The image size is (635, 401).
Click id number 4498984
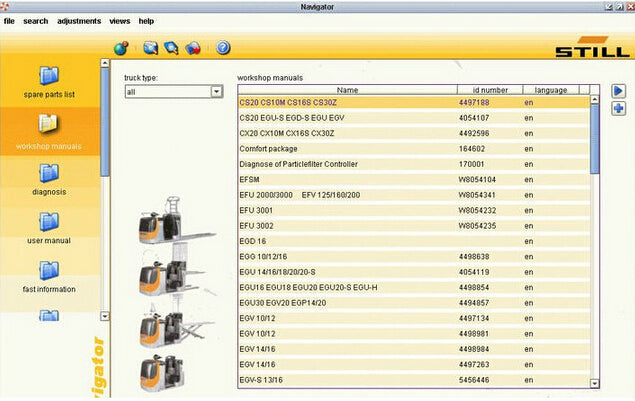pyautogui.click(x=474, y=349)
